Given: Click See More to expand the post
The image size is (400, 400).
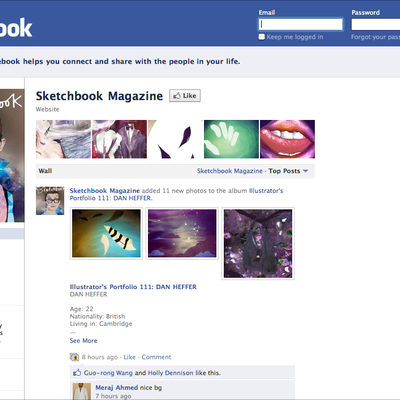Looking at the screenshot, I should click(x=83, y=341).
